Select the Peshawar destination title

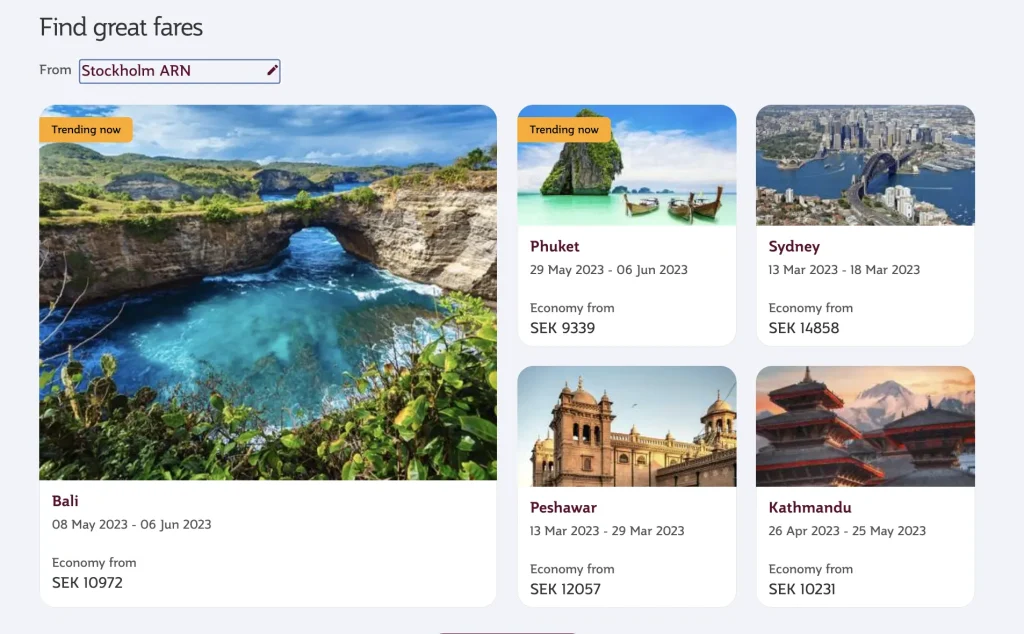(563, 507)
